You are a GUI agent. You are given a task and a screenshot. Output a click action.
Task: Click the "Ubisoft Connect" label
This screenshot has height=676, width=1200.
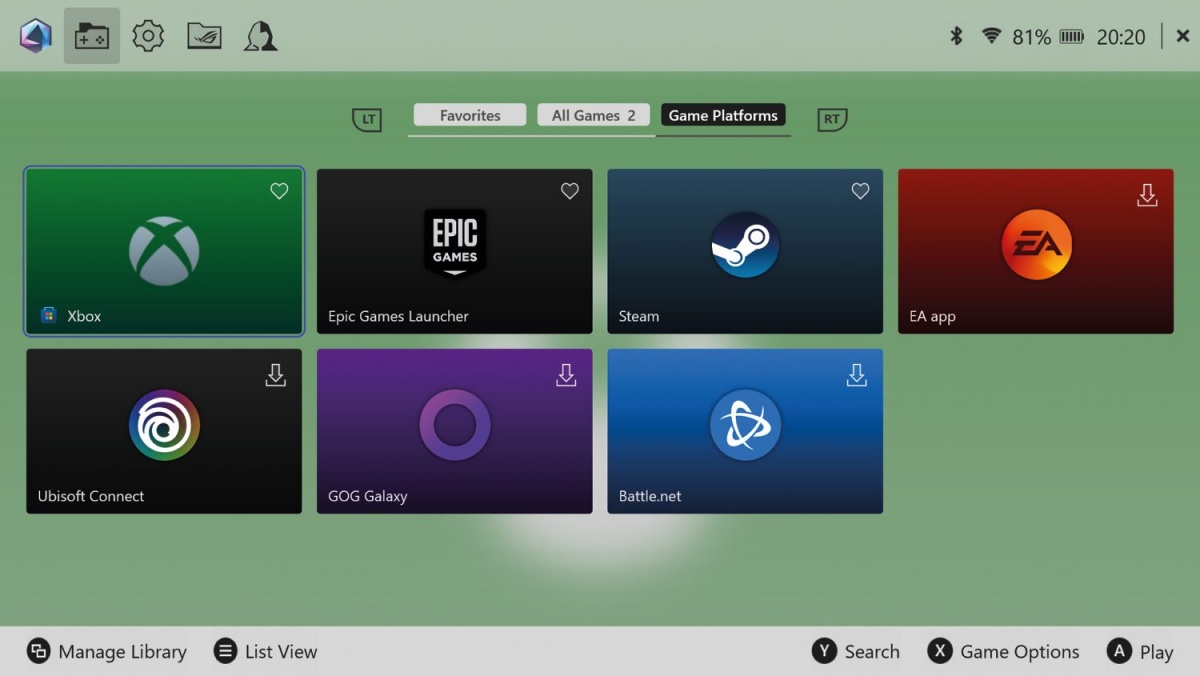click(91, 496)
